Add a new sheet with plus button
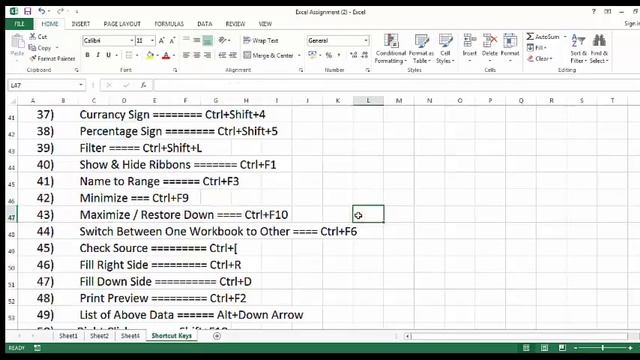The image size is (640, 360). pos(217,336)
